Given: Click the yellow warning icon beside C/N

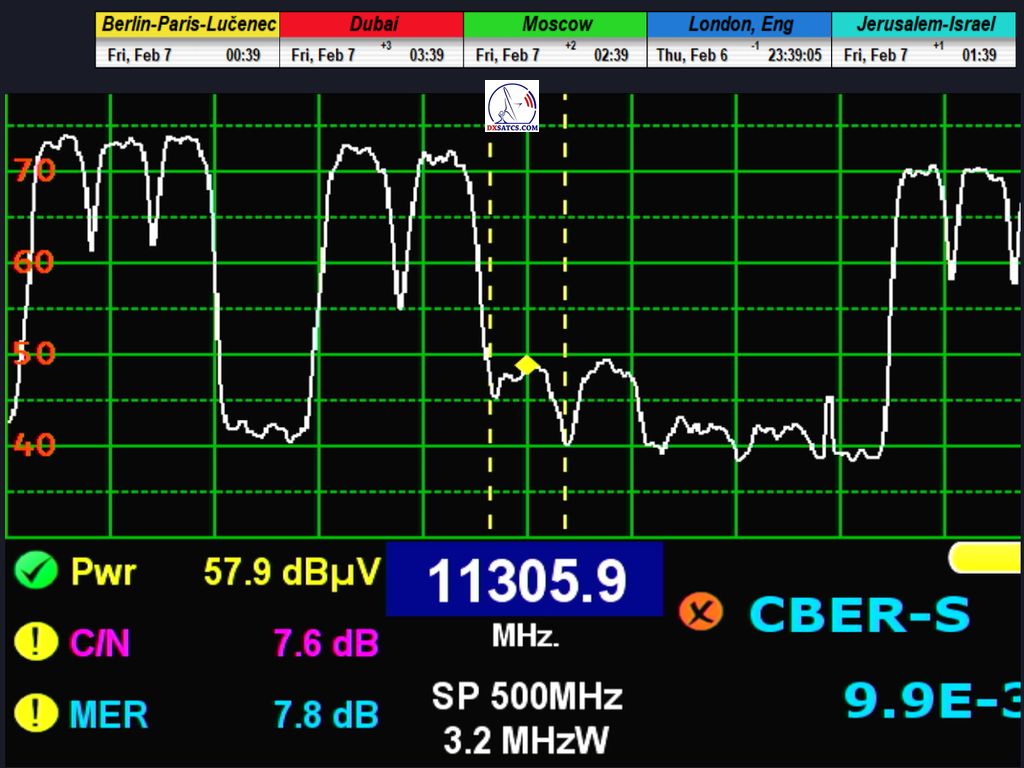Looking at the screenshot, I should [36, 642].
